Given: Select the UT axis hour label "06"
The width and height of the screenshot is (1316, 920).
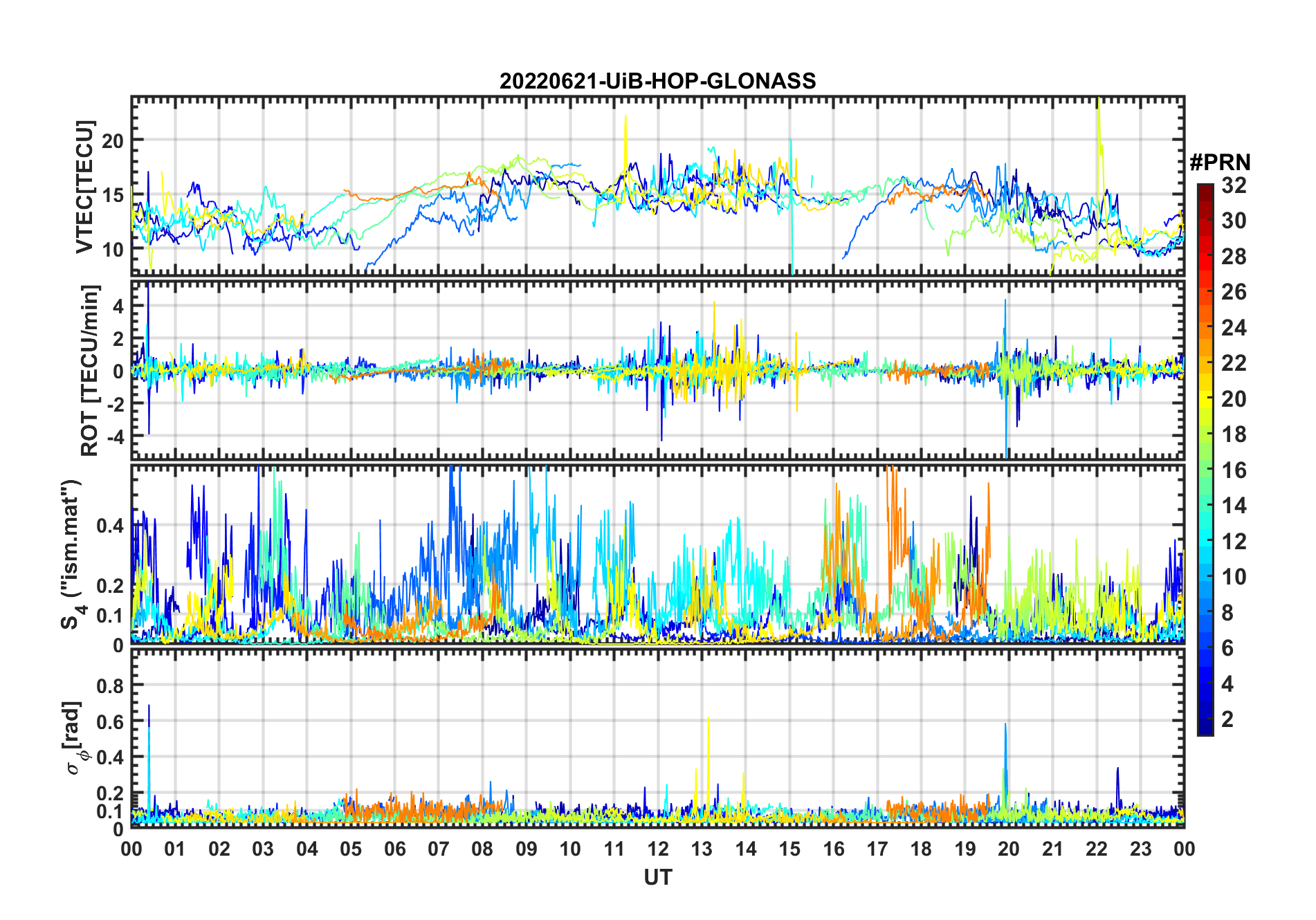Looking at the screenshot, I should point(395,849).
